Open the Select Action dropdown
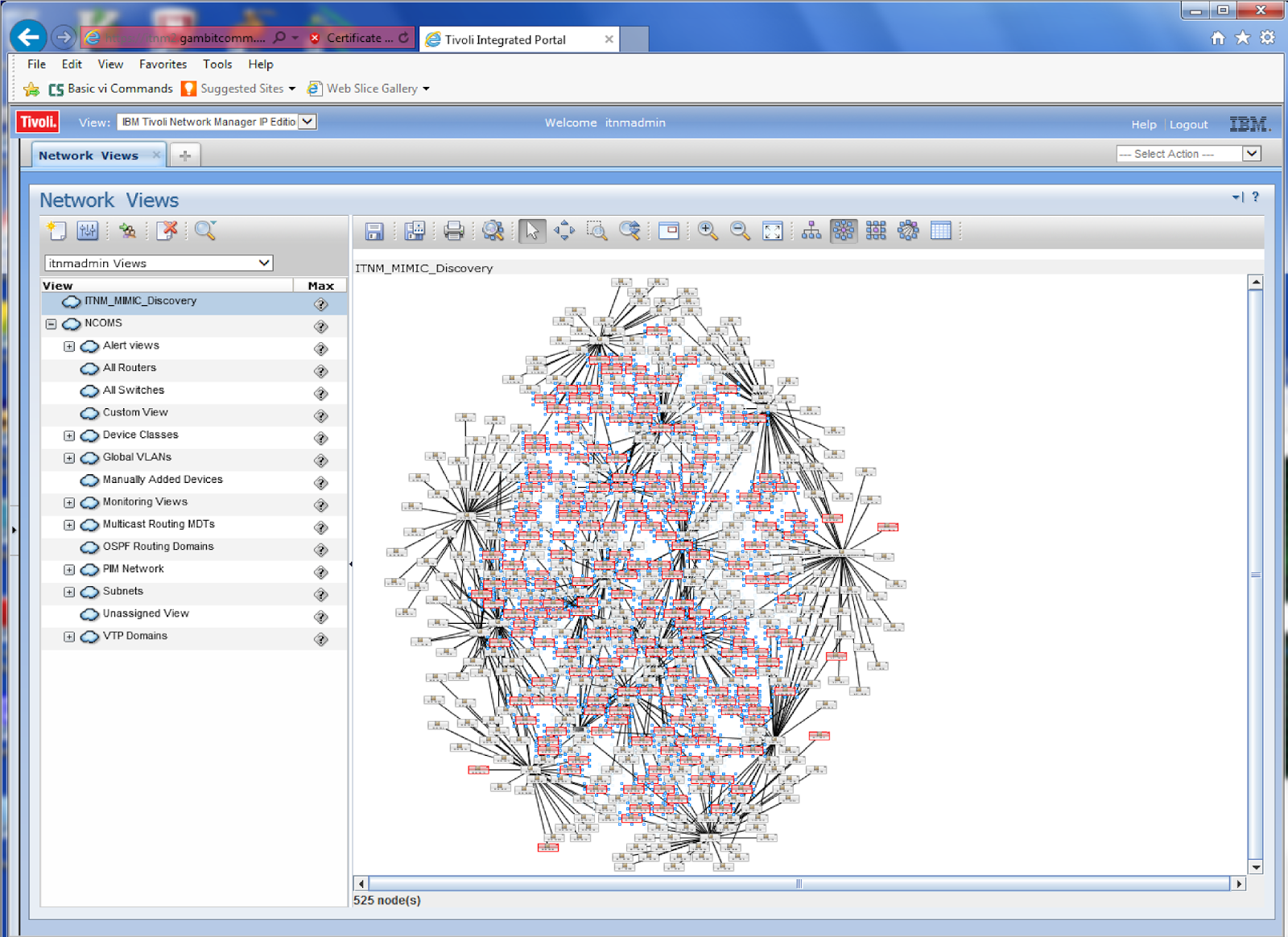Viewport: 1288px width, 937px height. pos(1251,153)
